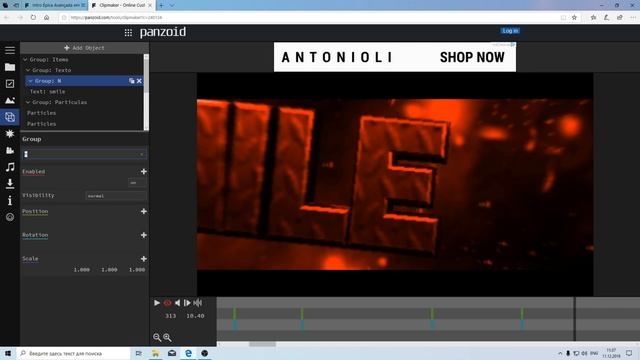640x360 pixels.
Task: Open Edge from the Windows taskbar
Action: click(x=188, y=353)
